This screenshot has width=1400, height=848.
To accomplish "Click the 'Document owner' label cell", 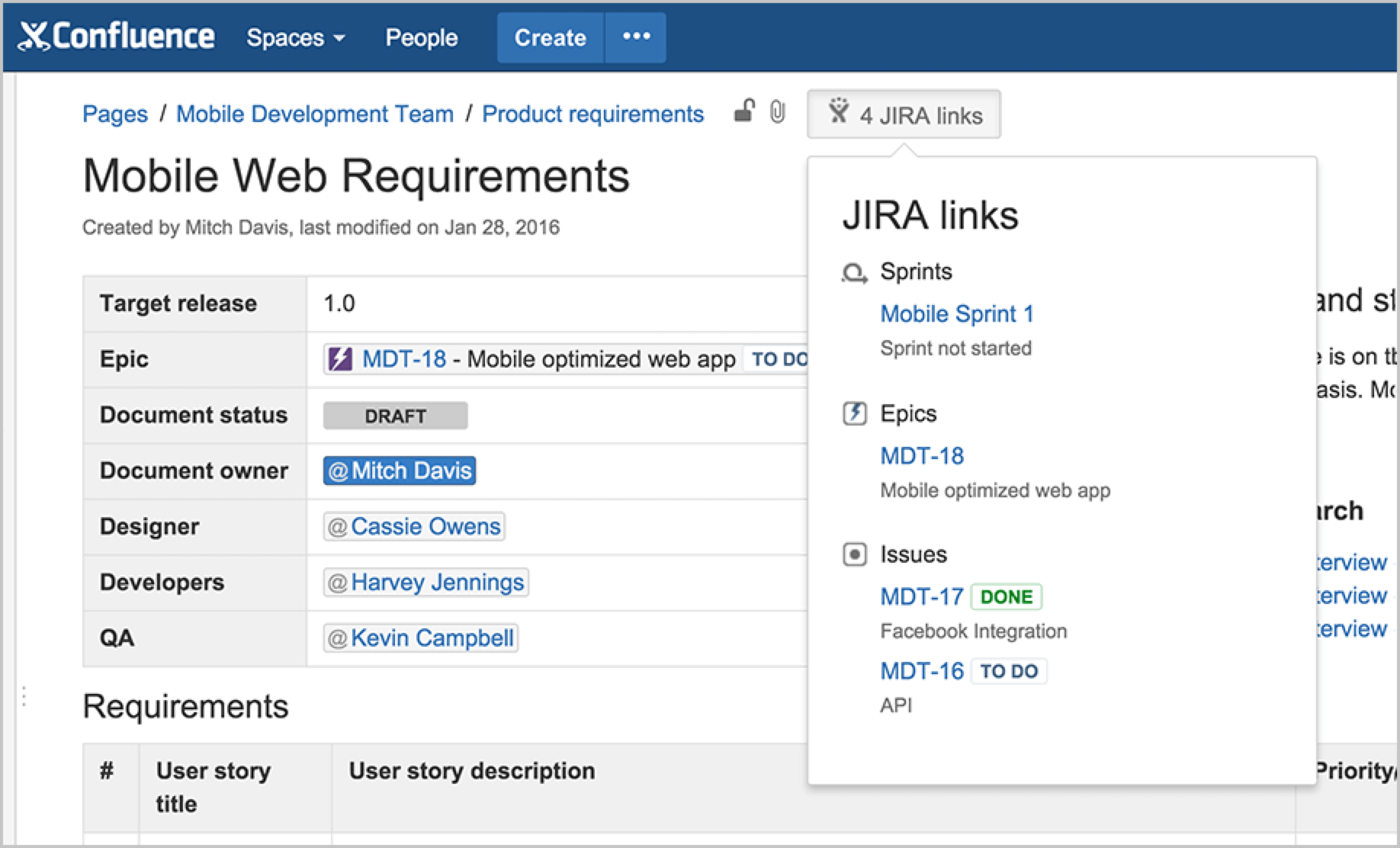I will (x=194, y=471).
